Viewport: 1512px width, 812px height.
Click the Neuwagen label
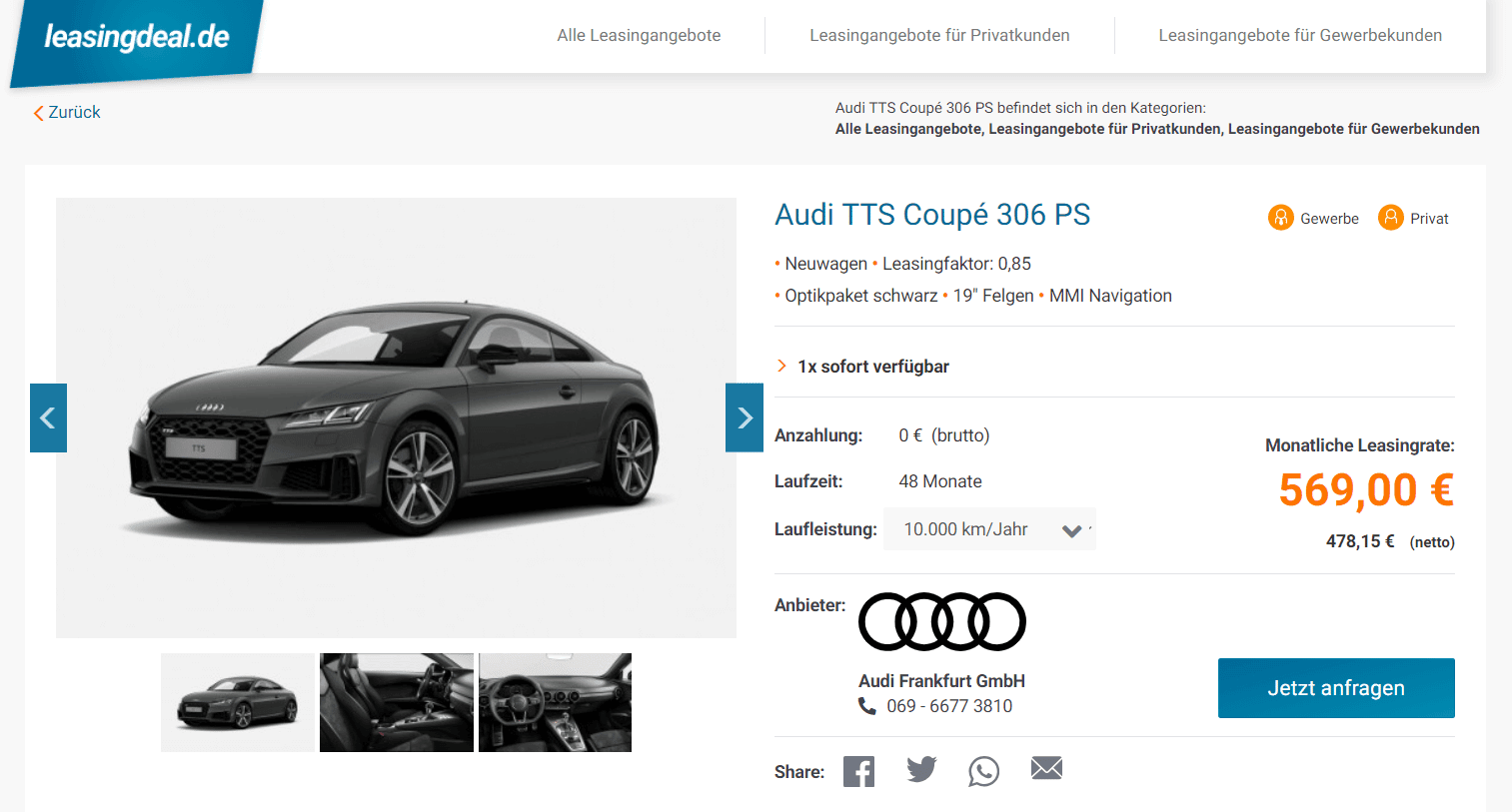tap(826, 264)
